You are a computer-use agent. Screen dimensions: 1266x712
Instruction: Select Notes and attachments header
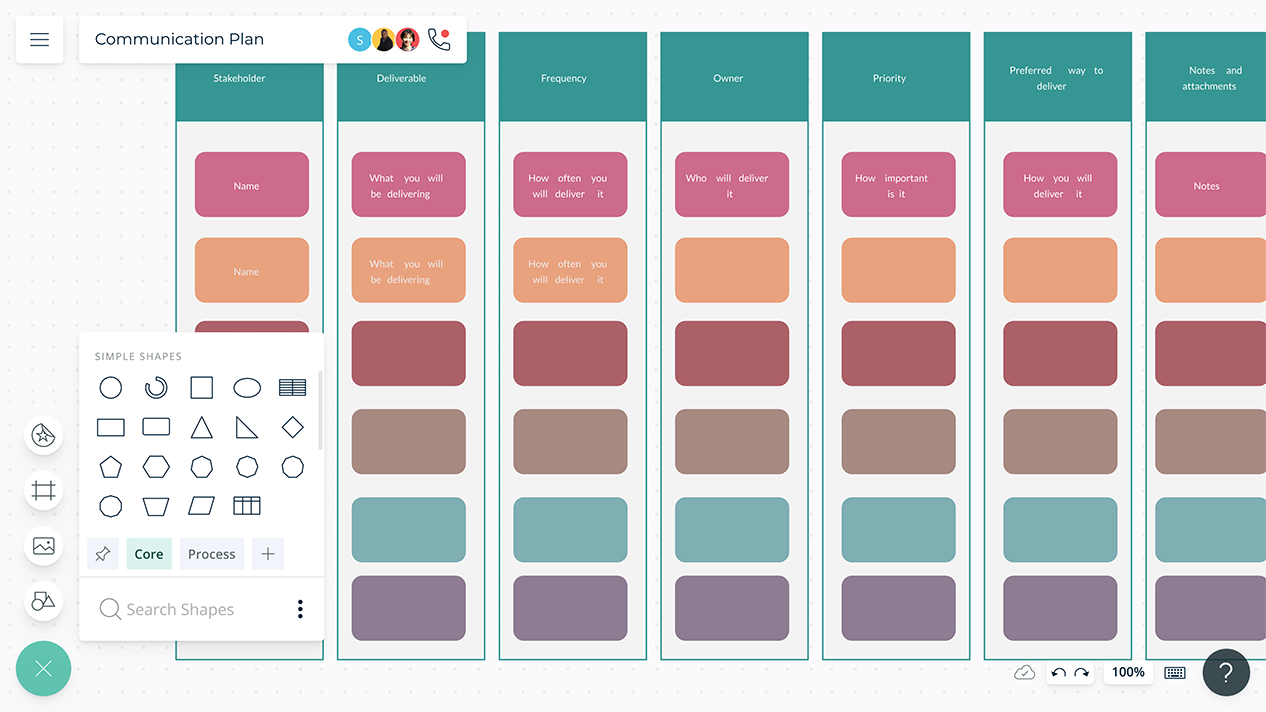coord(1206,78)
